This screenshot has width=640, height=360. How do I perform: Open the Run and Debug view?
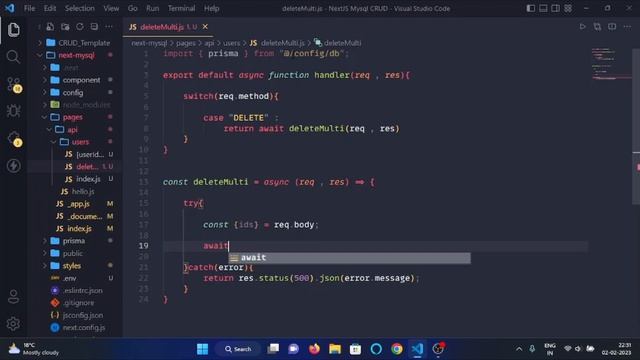click(13, 111)
